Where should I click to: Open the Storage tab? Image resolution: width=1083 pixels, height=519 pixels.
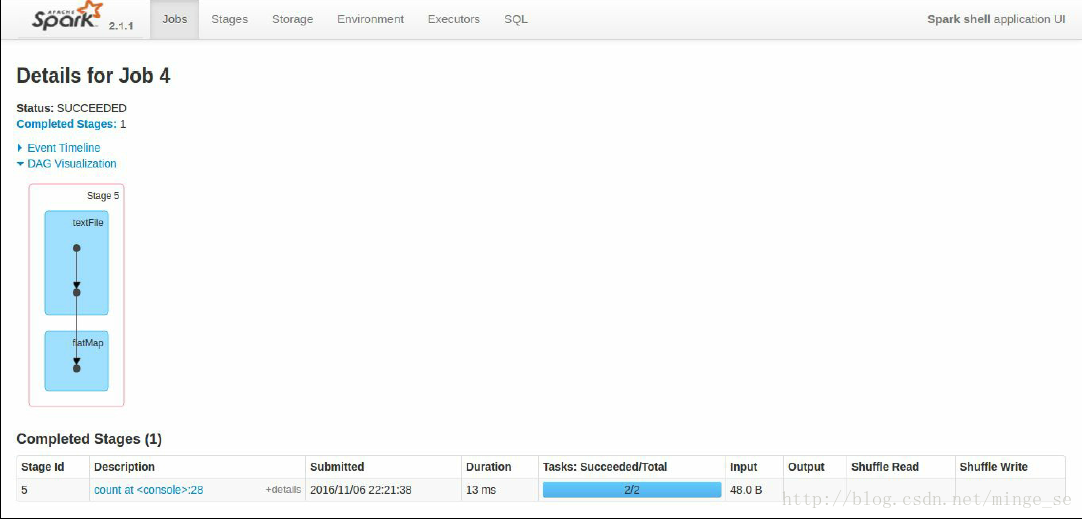[x=292, y=19]
